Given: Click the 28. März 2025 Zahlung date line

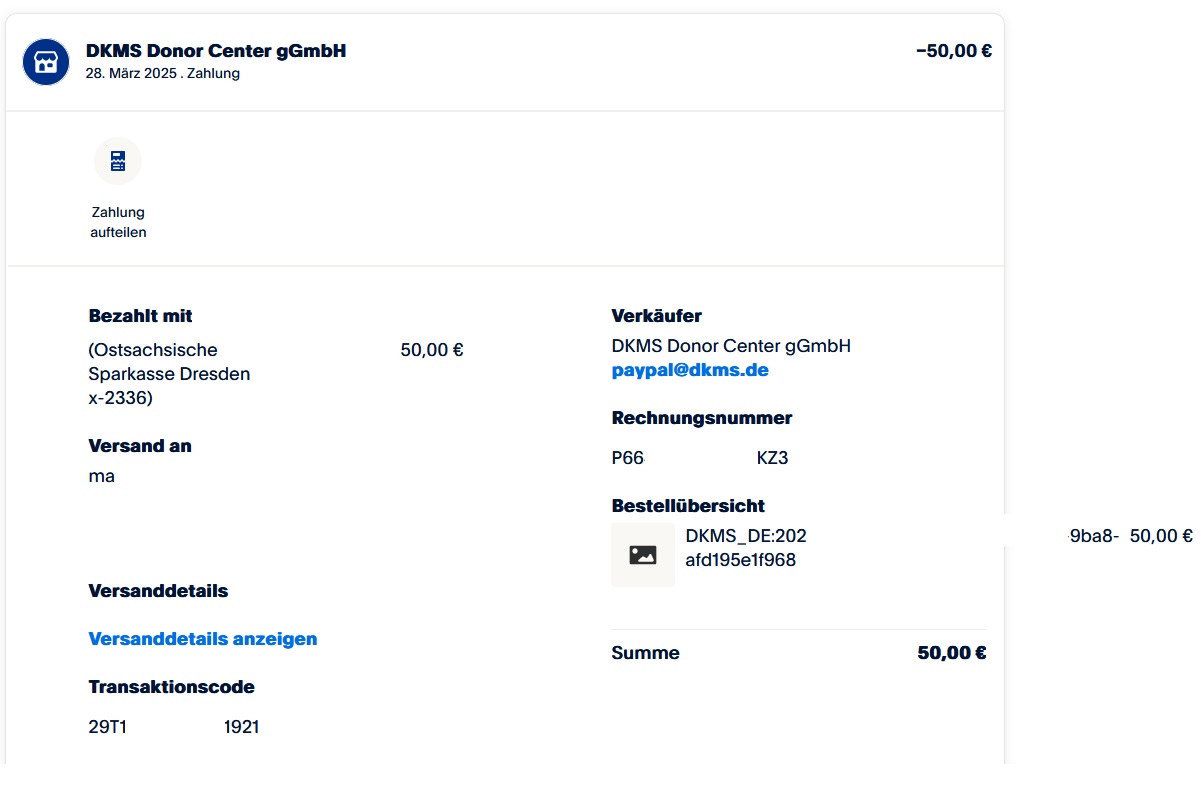Looking at the screenshot, I should 162,73.
